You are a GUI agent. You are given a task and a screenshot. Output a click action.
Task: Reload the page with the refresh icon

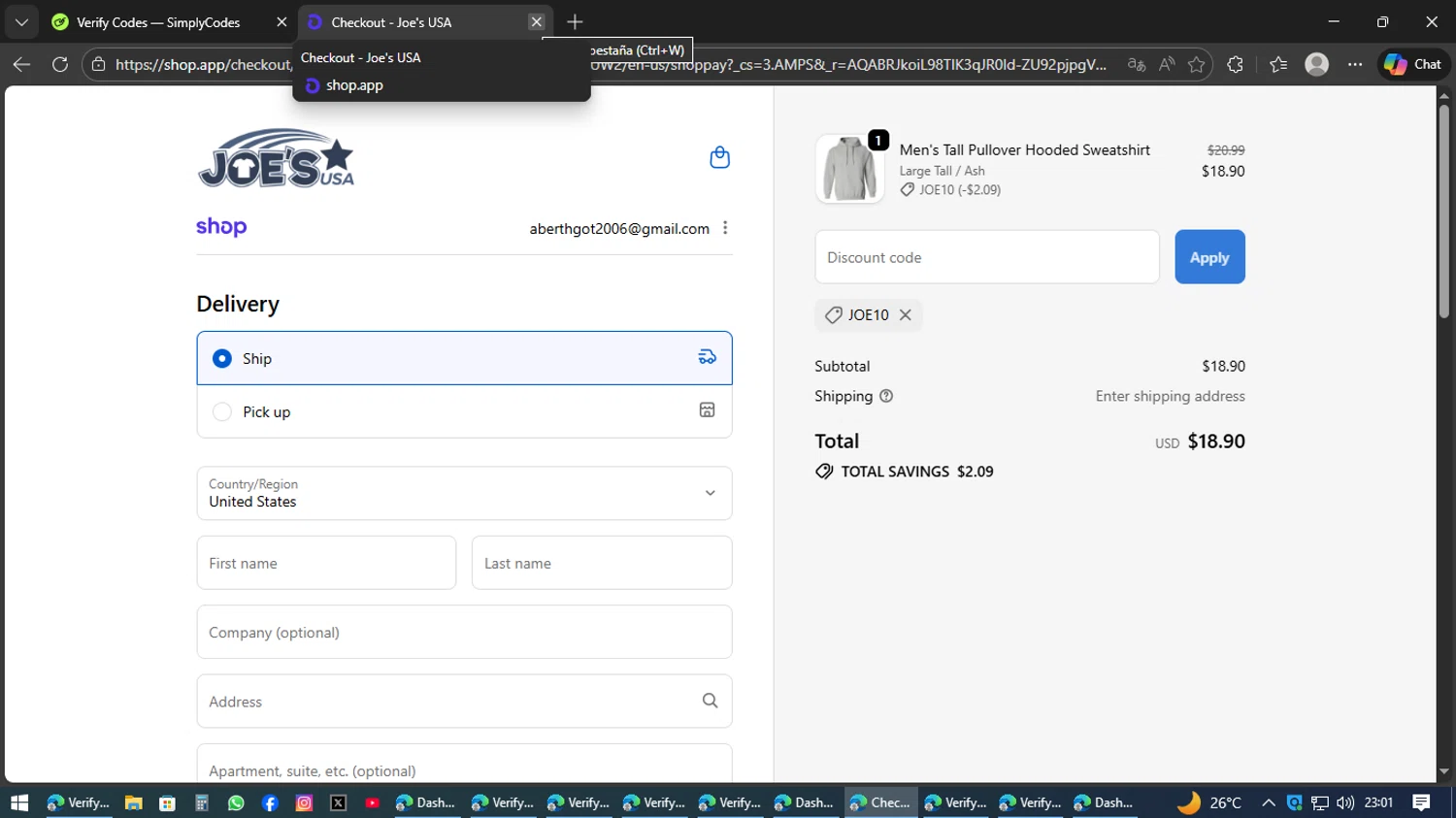(x=60, y=64)
